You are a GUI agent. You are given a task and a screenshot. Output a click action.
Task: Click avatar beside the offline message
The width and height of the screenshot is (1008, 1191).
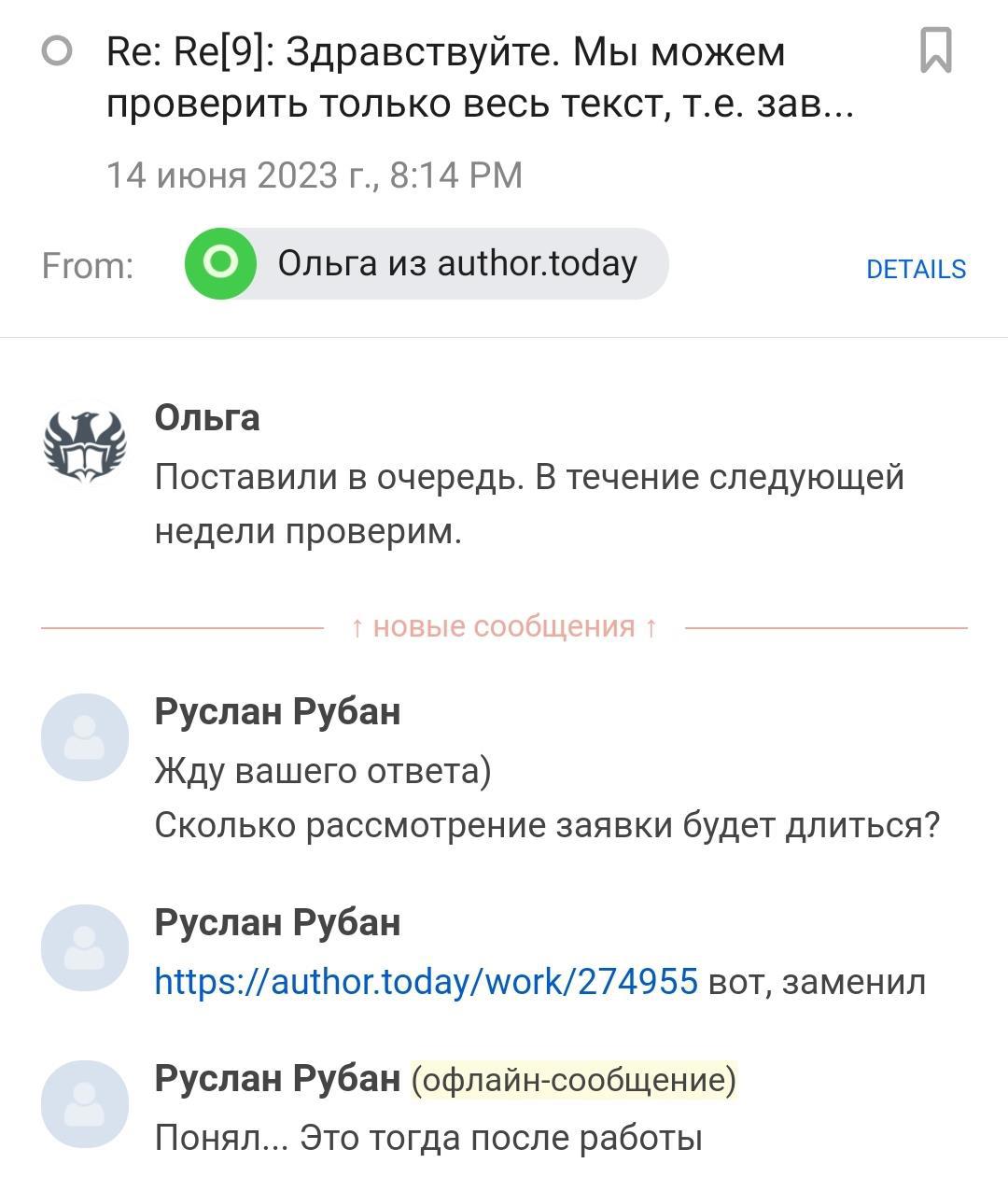pos(85,1104)
